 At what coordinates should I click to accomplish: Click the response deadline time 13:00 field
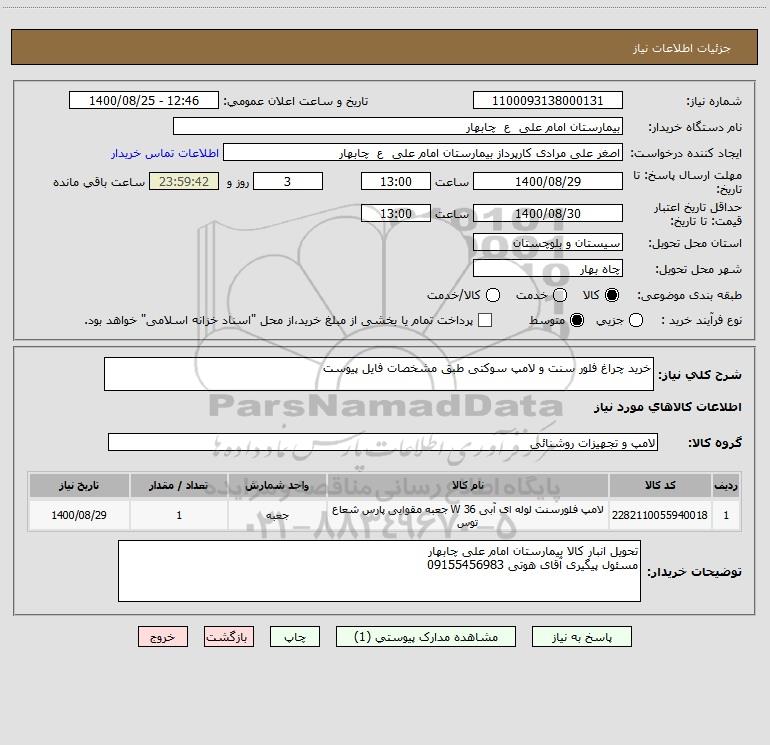(x=396, y=181)
